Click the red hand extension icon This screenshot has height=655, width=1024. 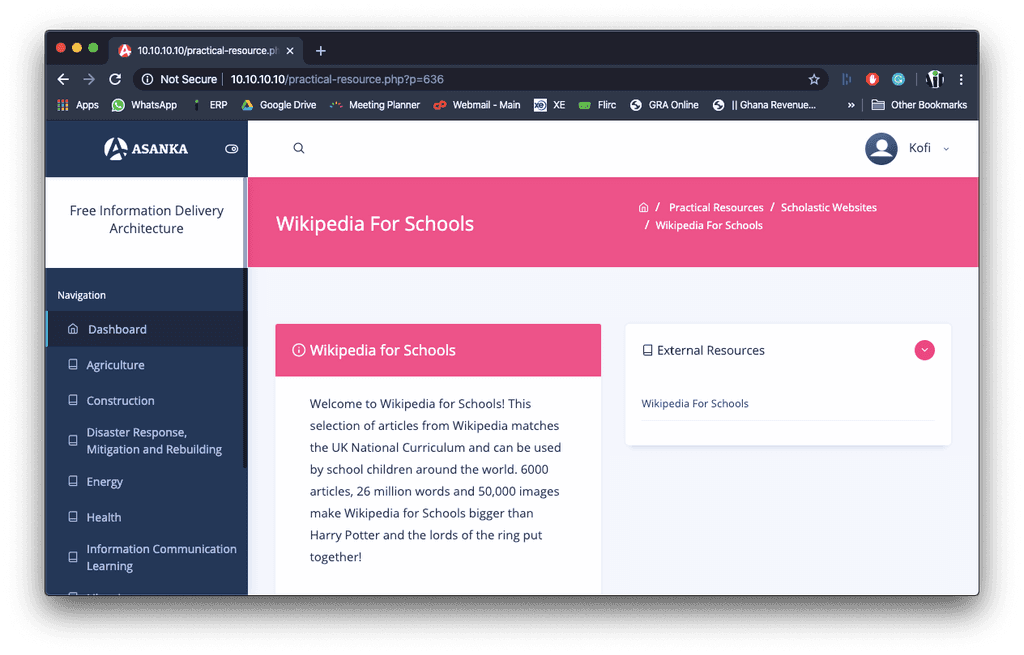pos(872,79)
